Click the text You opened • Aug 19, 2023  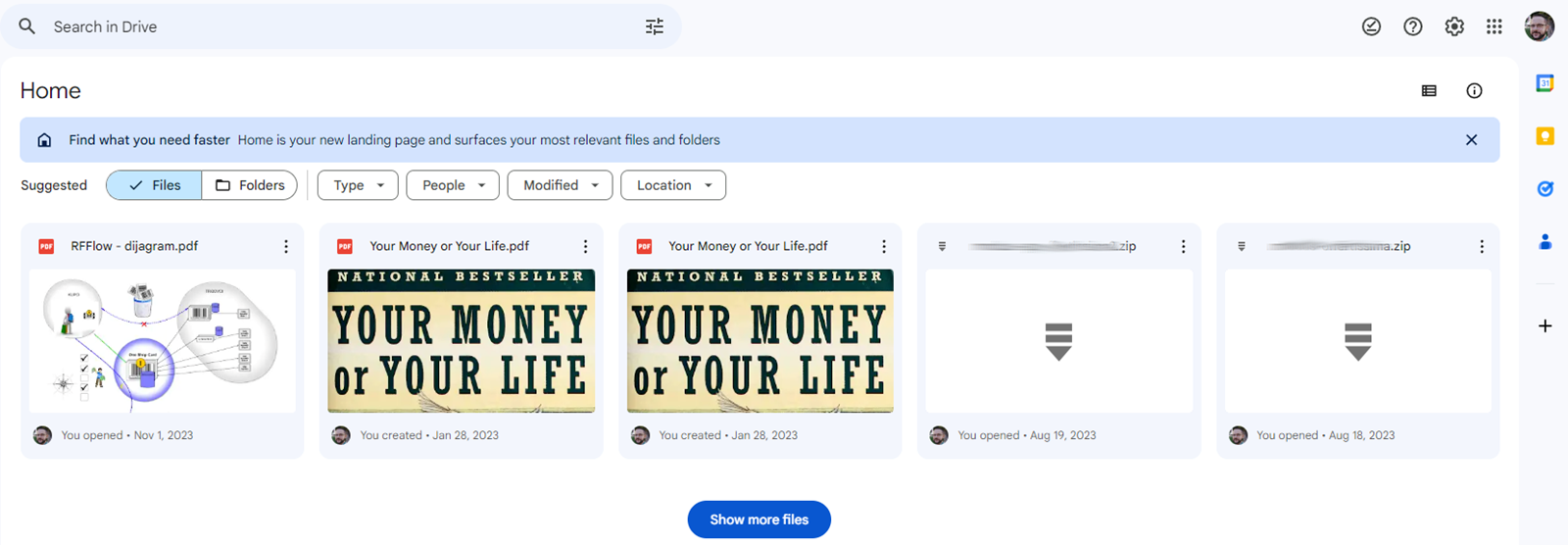1027,435
